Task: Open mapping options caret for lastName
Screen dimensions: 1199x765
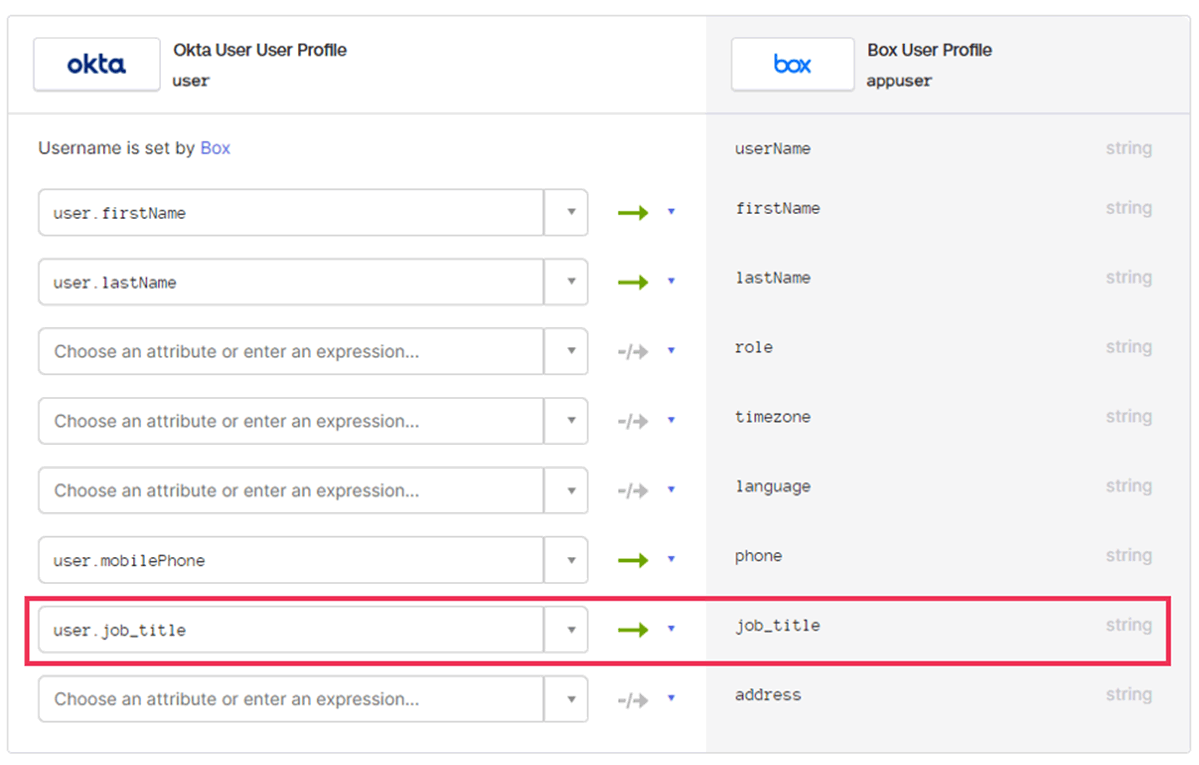Action: click(x=671, y=282)
